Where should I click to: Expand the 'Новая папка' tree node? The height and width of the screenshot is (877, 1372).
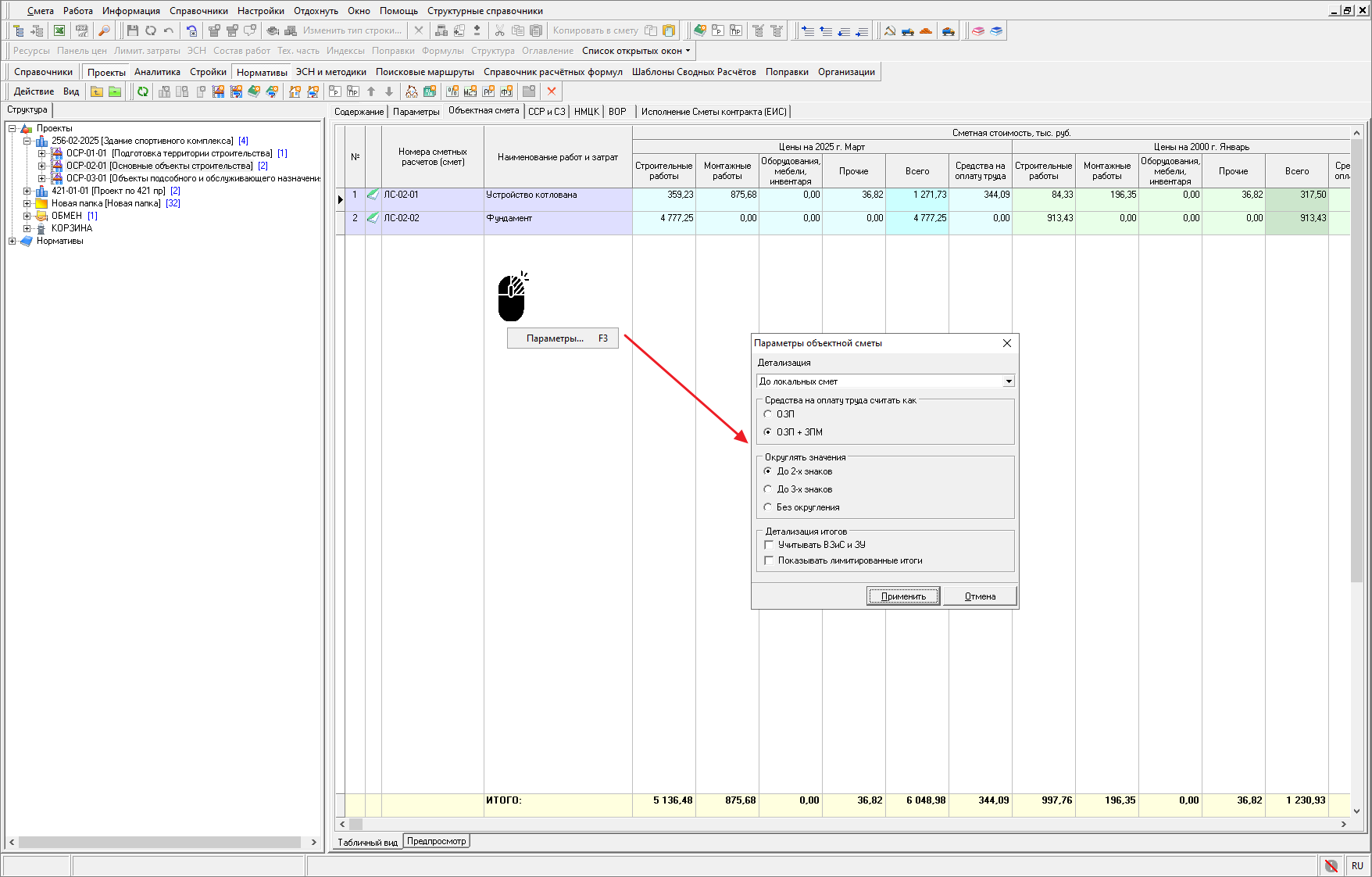pyautogui.click(x=27, y=203)
